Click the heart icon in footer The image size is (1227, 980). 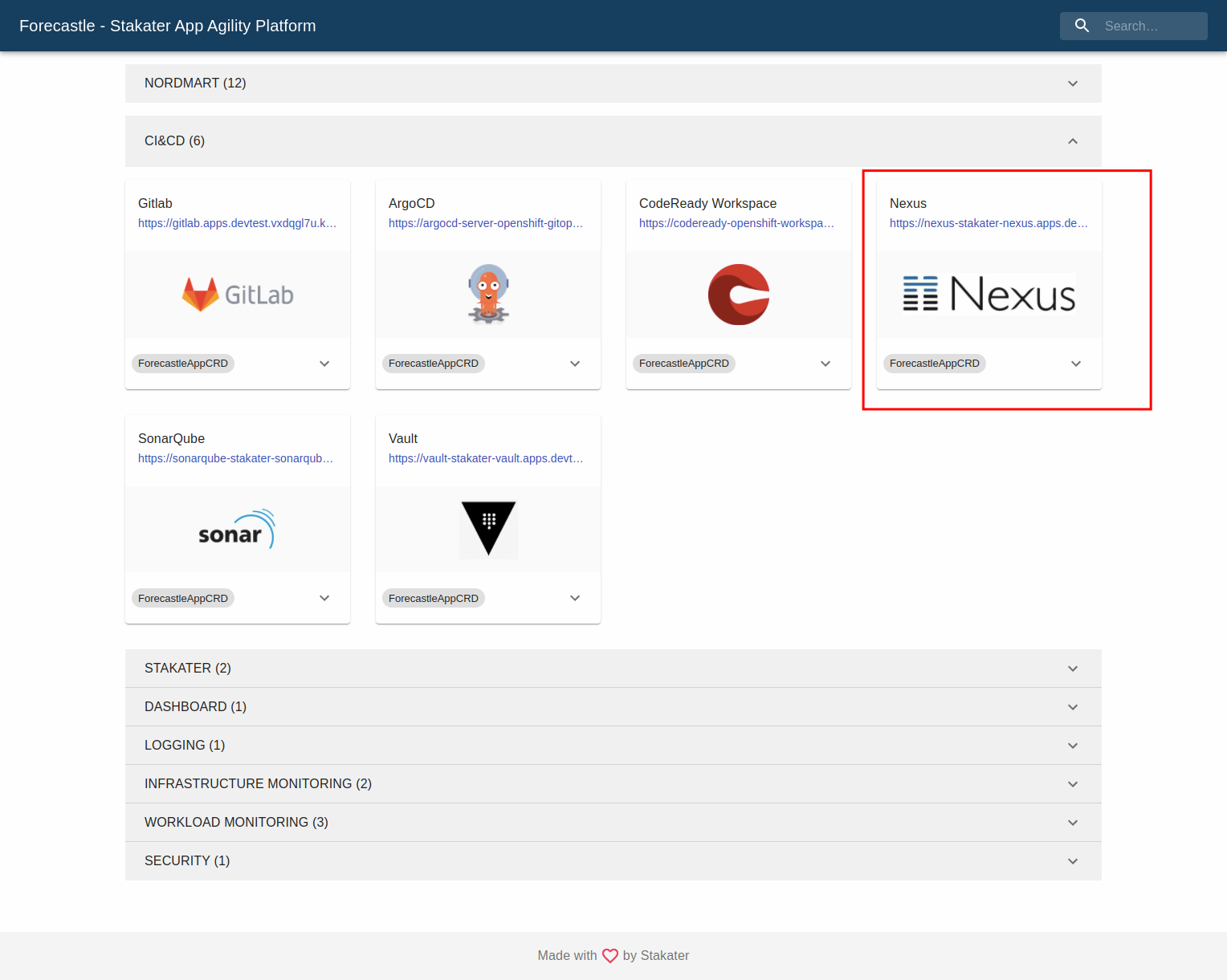pyautogui.click(x=610, y=955)
